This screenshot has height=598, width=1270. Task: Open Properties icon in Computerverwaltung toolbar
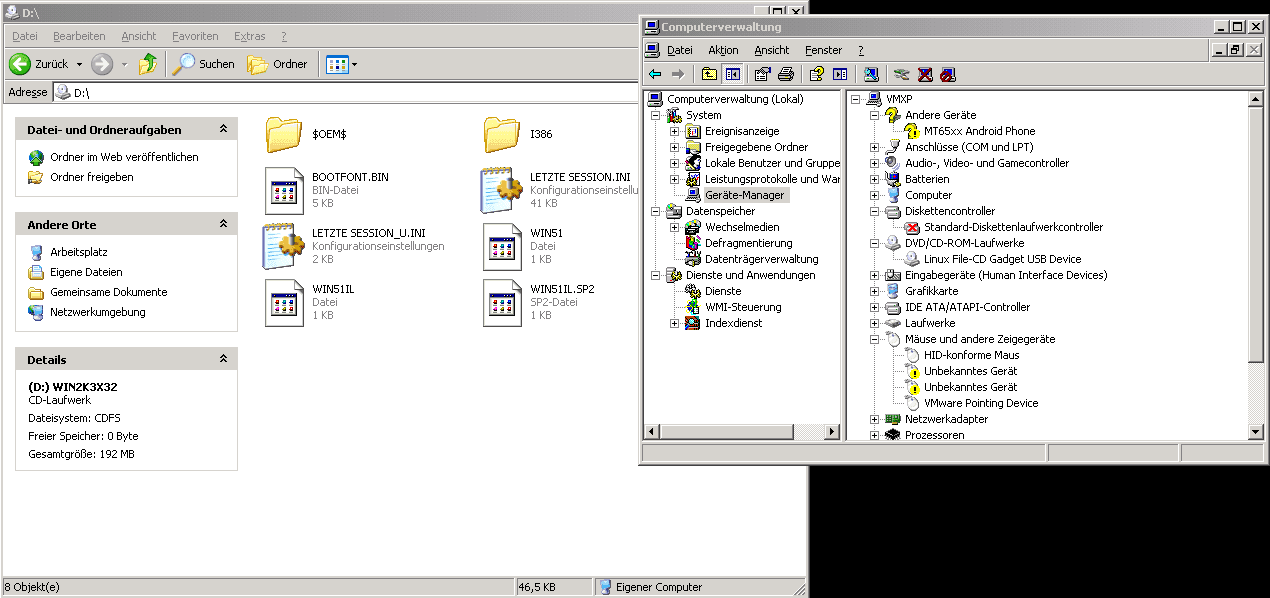click(763, 74)
